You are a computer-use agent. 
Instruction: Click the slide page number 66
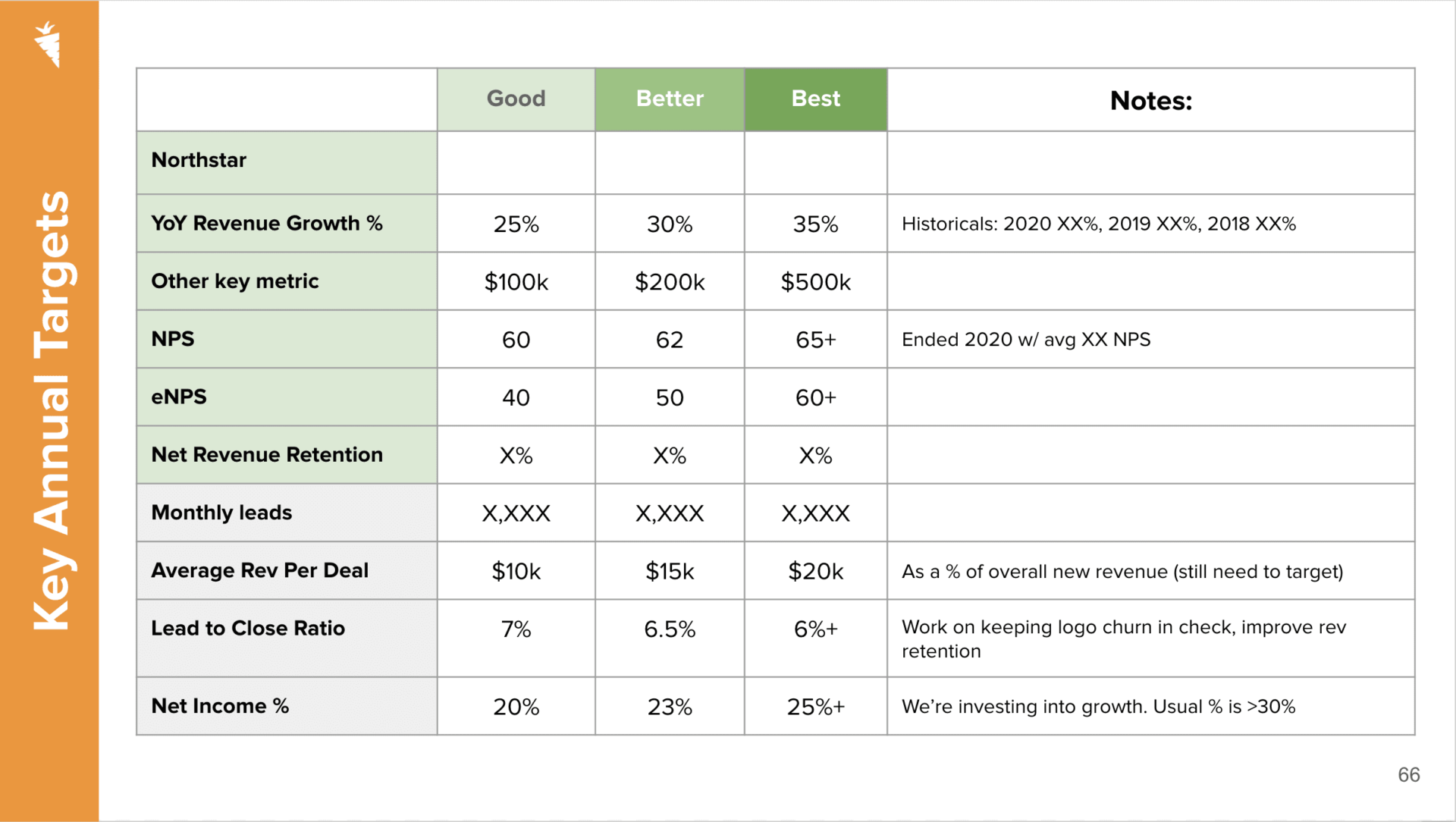(1408, 774)
